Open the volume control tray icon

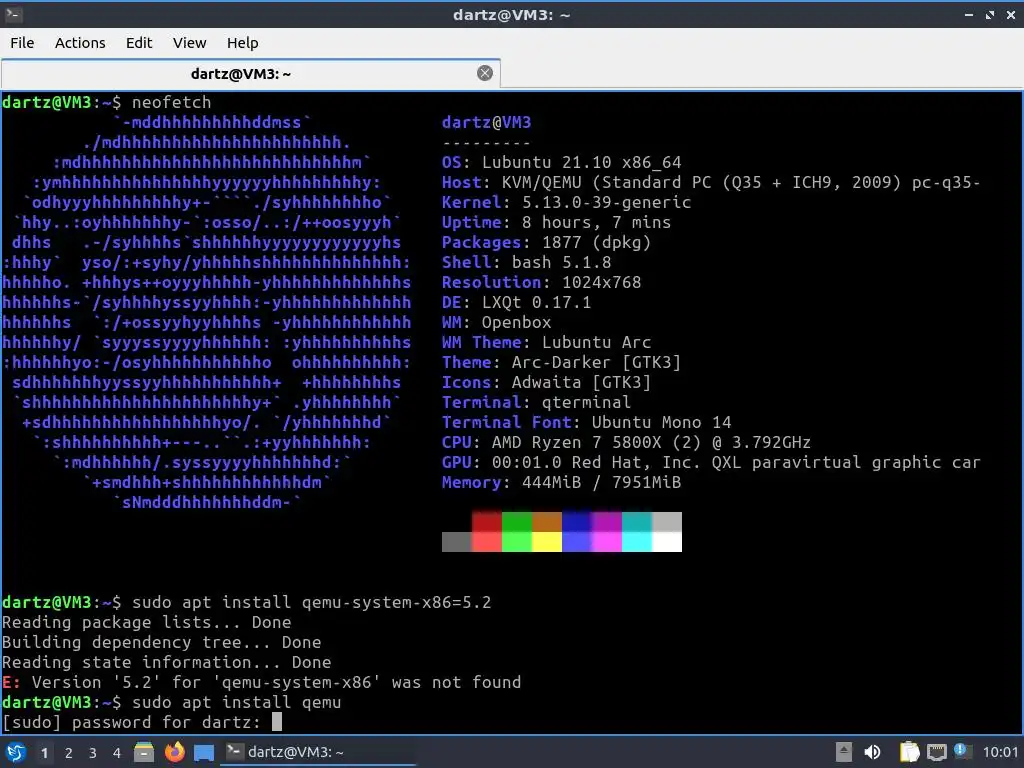tap(872, 752)
